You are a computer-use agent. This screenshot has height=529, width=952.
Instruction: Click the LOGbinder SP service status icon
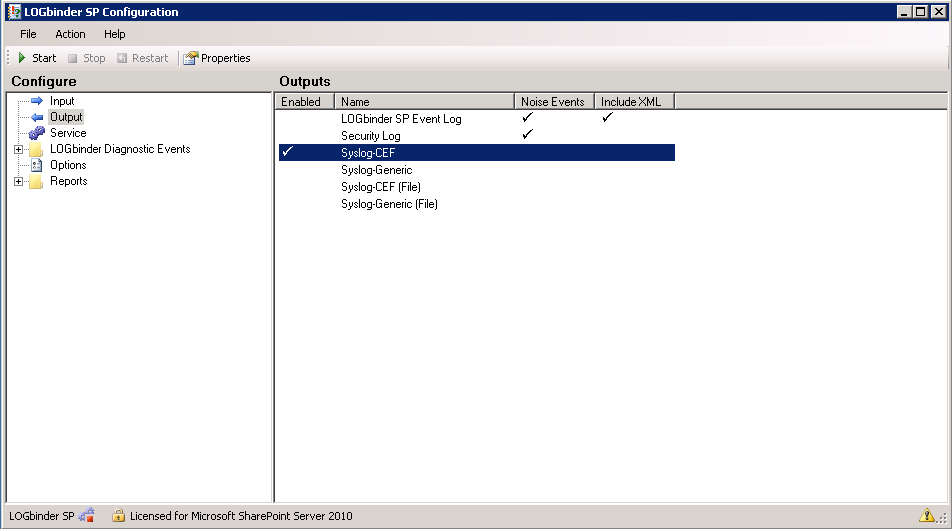pyautogui.click(x=86, y=515)
